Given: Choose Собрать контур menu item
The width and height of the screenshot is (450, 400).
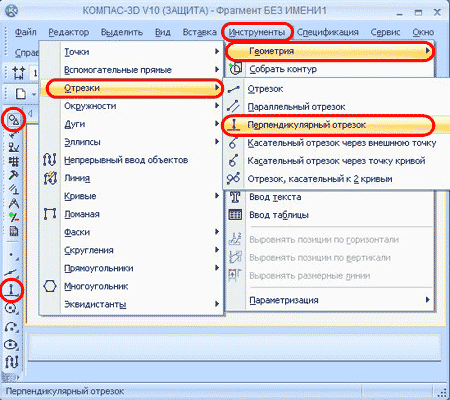Looking at the screenshot, I should coord(330,69).
